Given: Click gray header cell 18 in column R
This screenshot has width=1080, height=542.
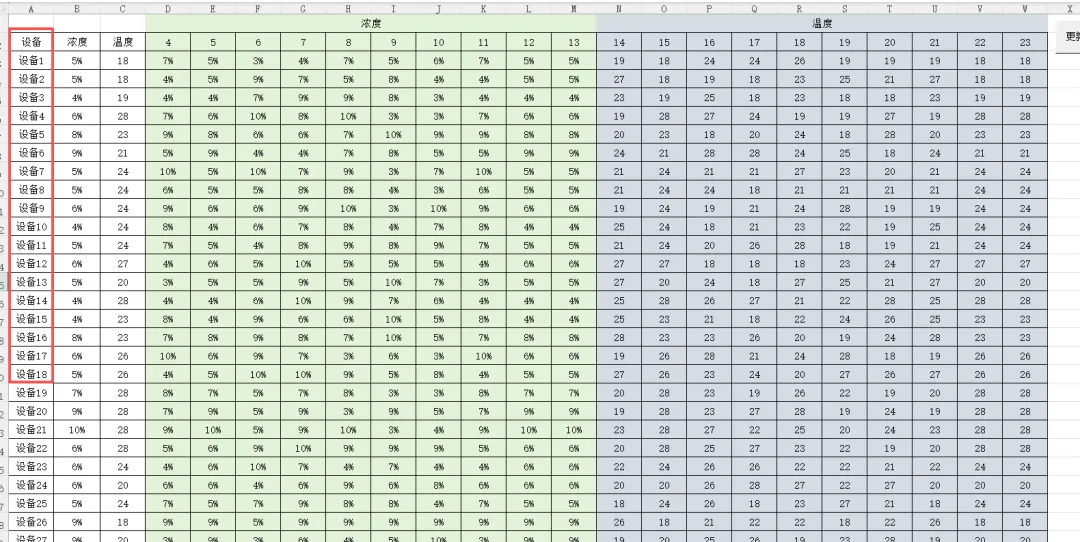Looking at the screenshot, I should (800, 42).
